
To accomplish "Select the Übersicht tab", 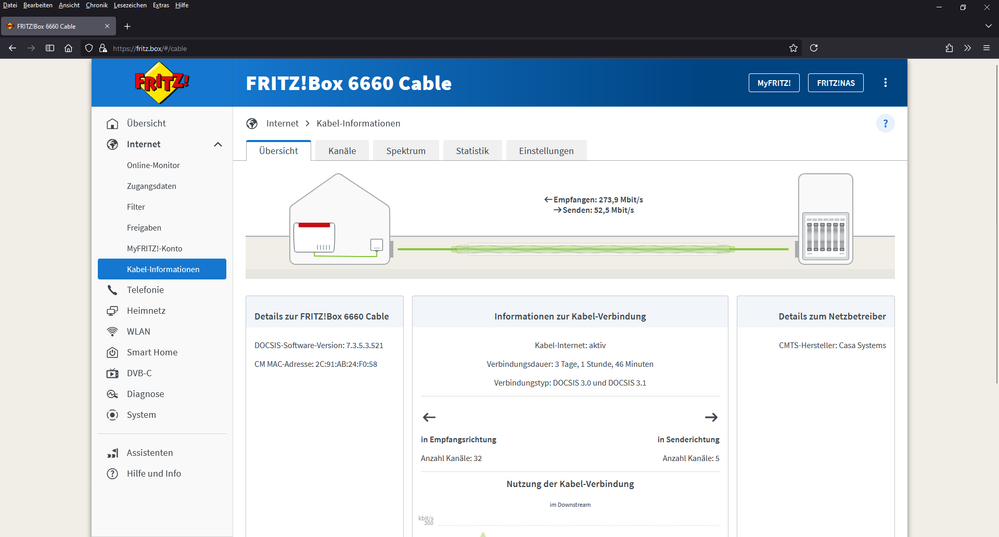I will point(278,151).
